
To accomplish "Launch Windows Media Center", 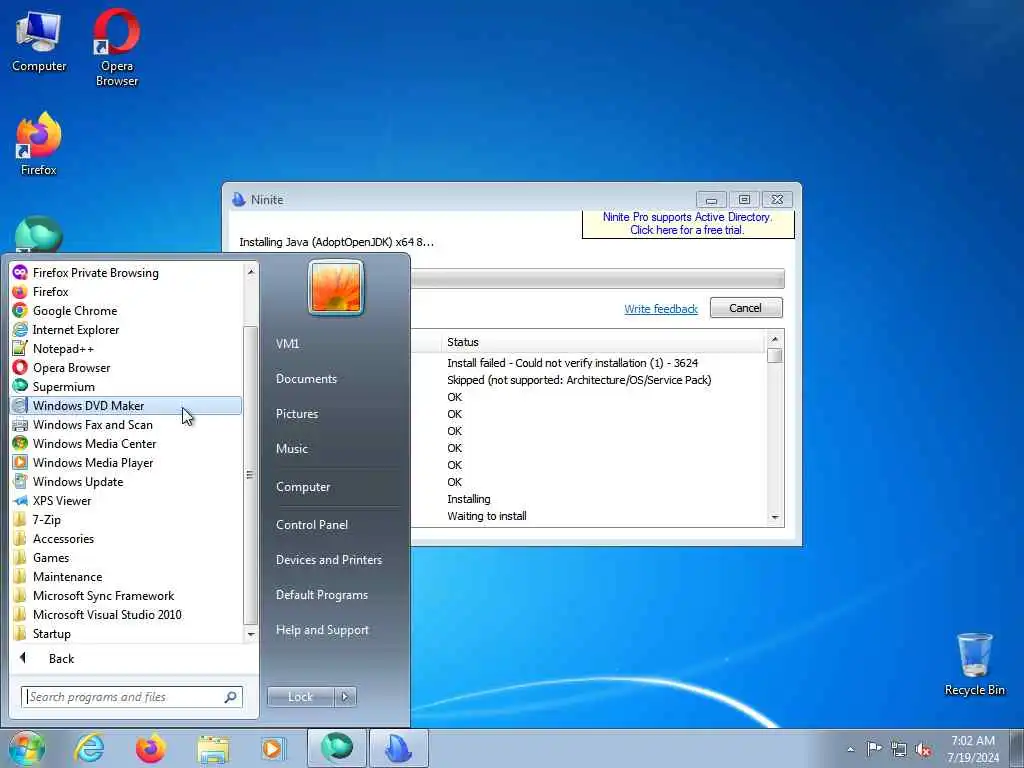I will point(126,443).
